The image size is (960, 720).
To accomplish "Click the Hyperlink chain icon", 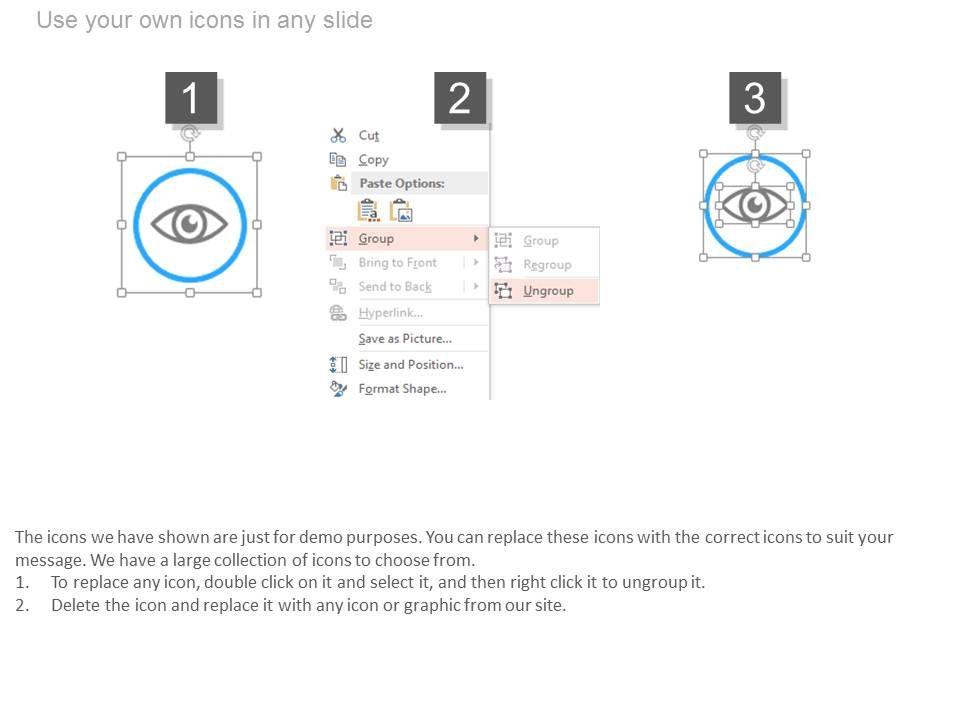I will [x=338, y=313].
